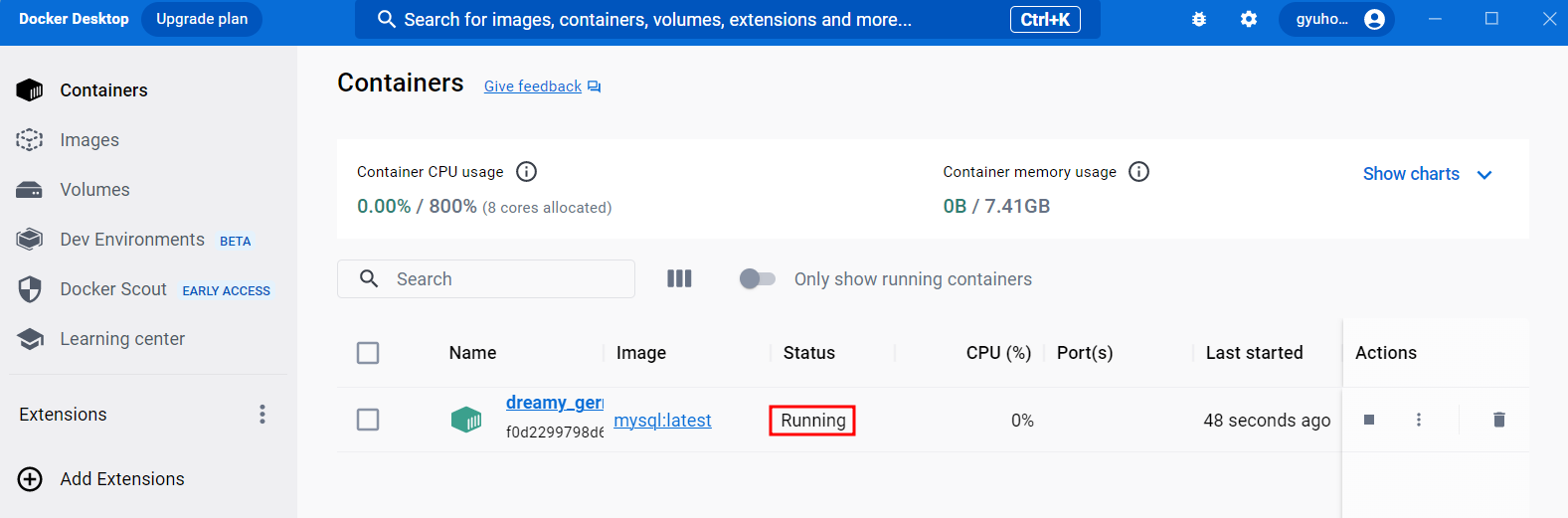This screenshot has height=518, width=1568.
Task: Open the mysql:latest image link
Action: click(662, 421)
